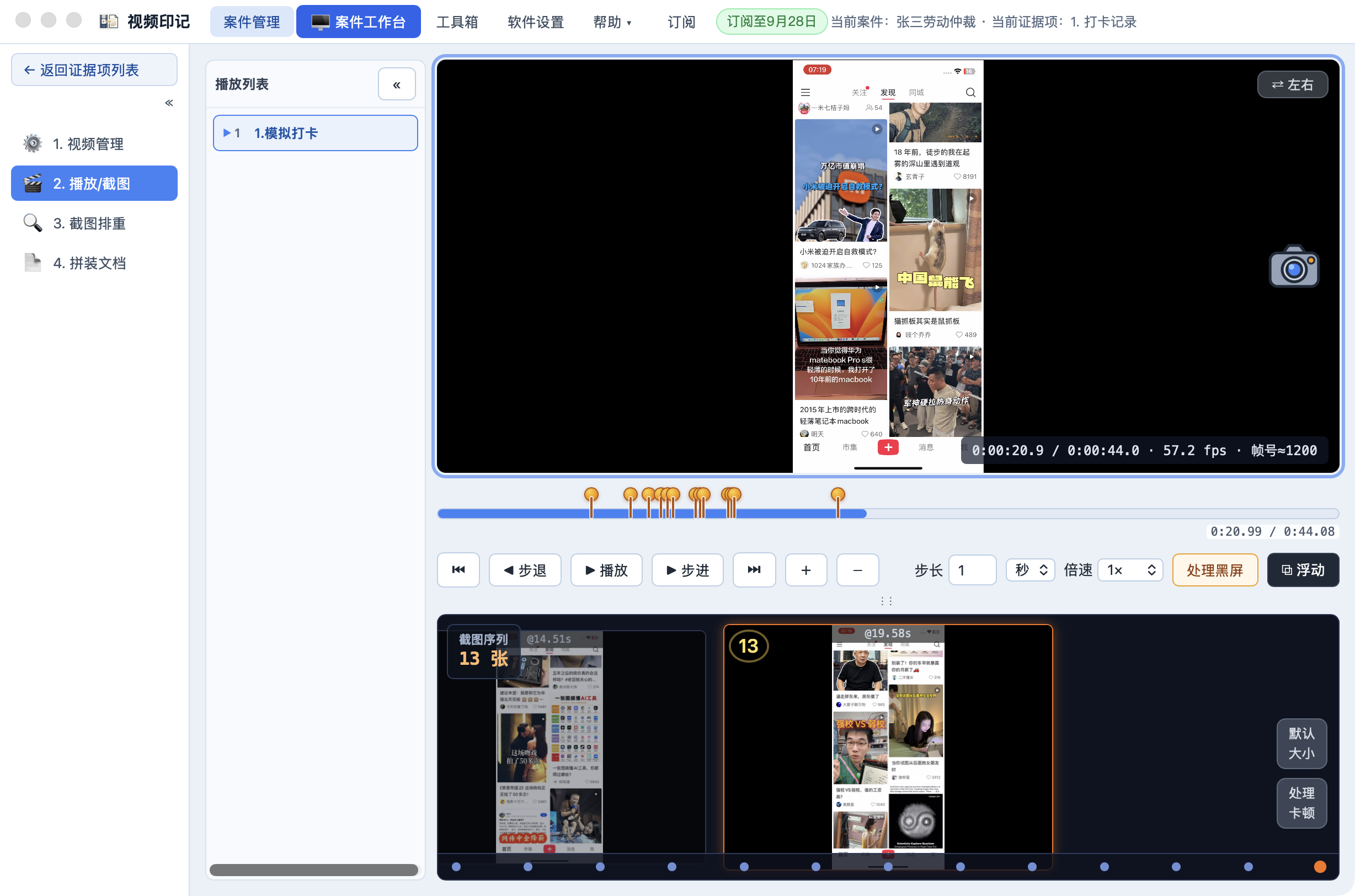1355x896 pixels.
Task: Open the 帮助 dropdown menu
Action: pos(612,22)
